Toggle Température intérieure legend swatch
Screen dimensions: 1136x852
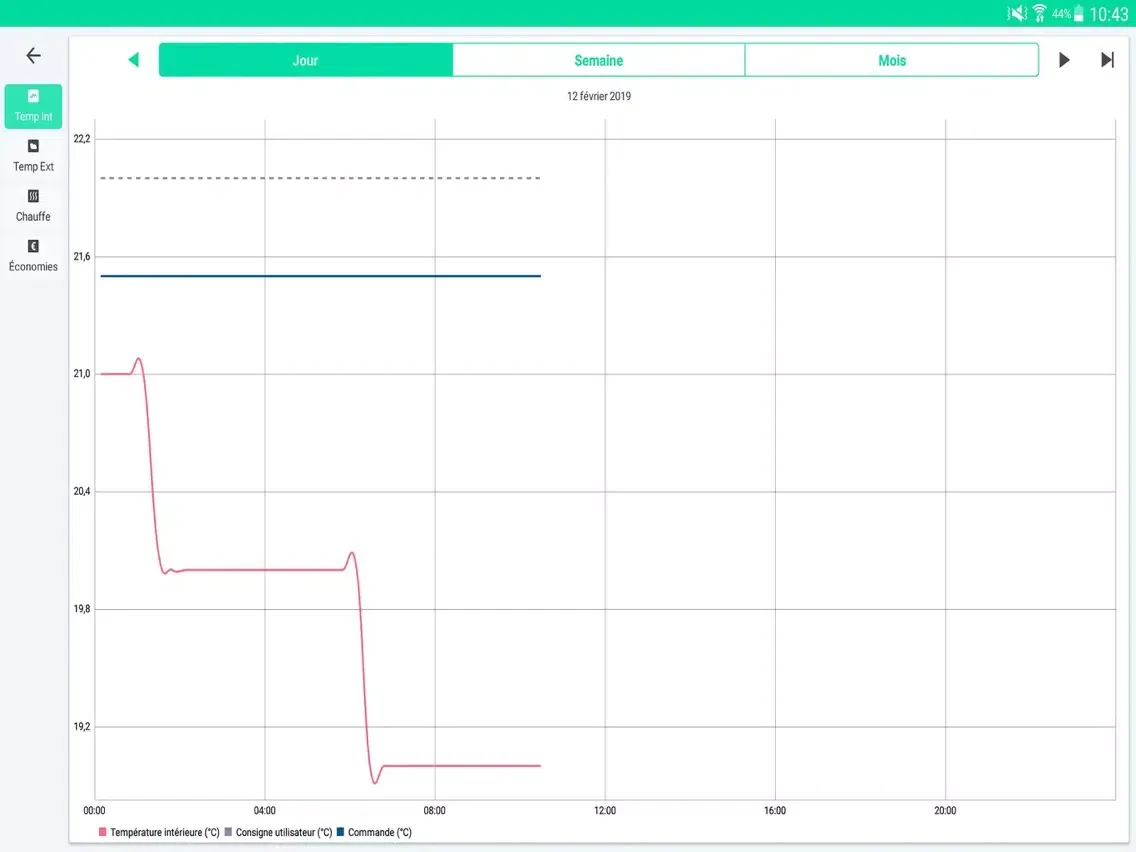pyautogui.click(x=103, y=832)
